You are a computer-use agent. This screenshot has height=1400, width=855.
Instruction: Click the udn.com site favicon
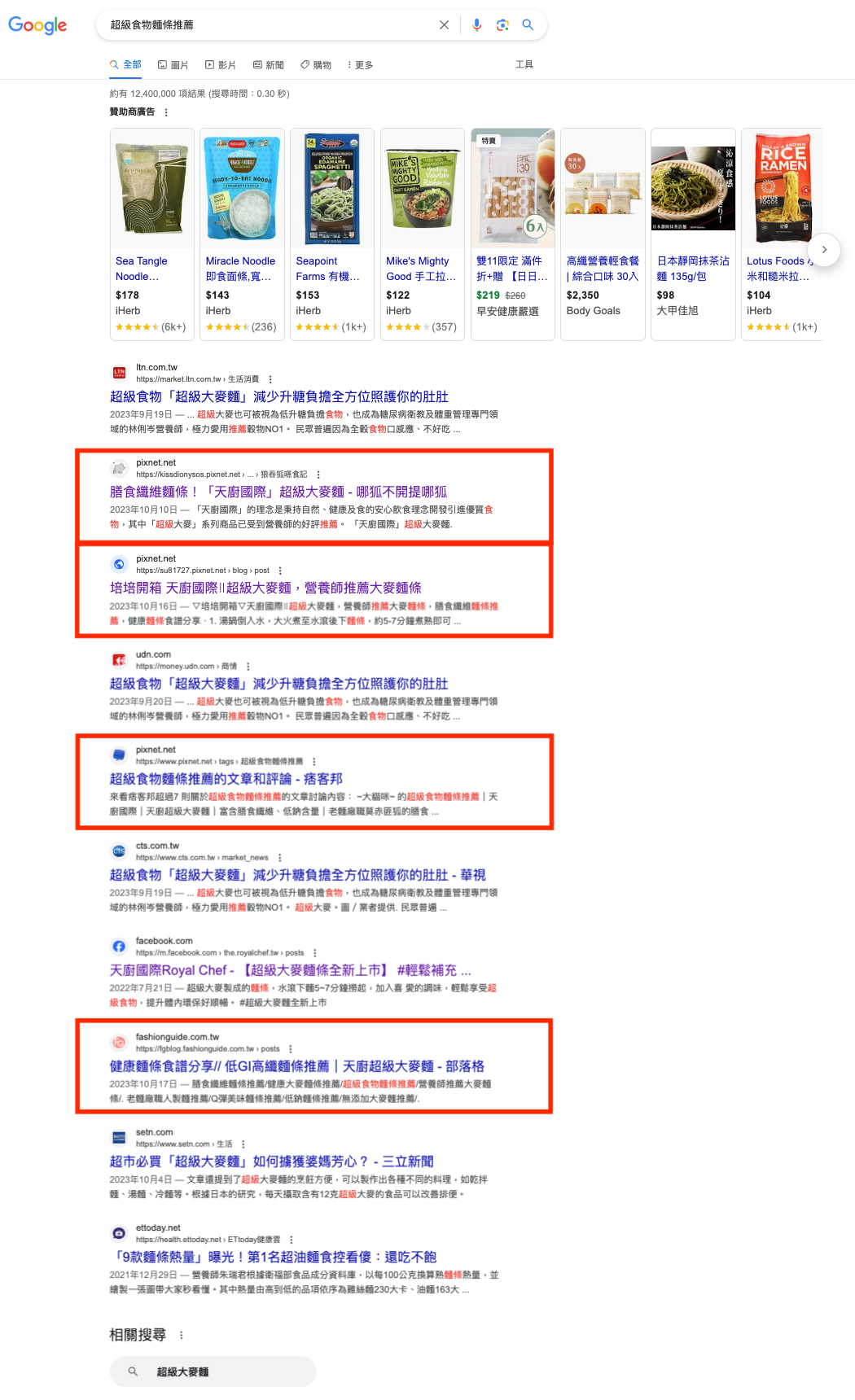[x=119, y=660]
